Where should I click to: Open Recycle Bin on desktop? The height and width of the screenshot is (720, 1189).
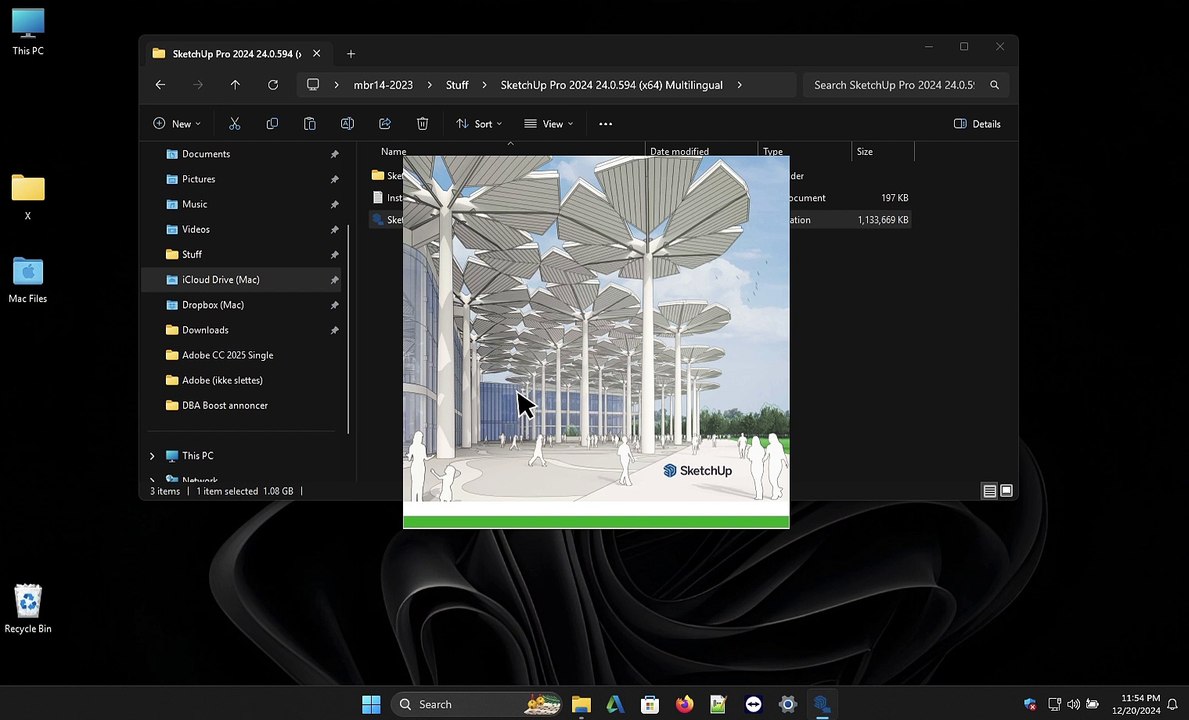point(28,609)
